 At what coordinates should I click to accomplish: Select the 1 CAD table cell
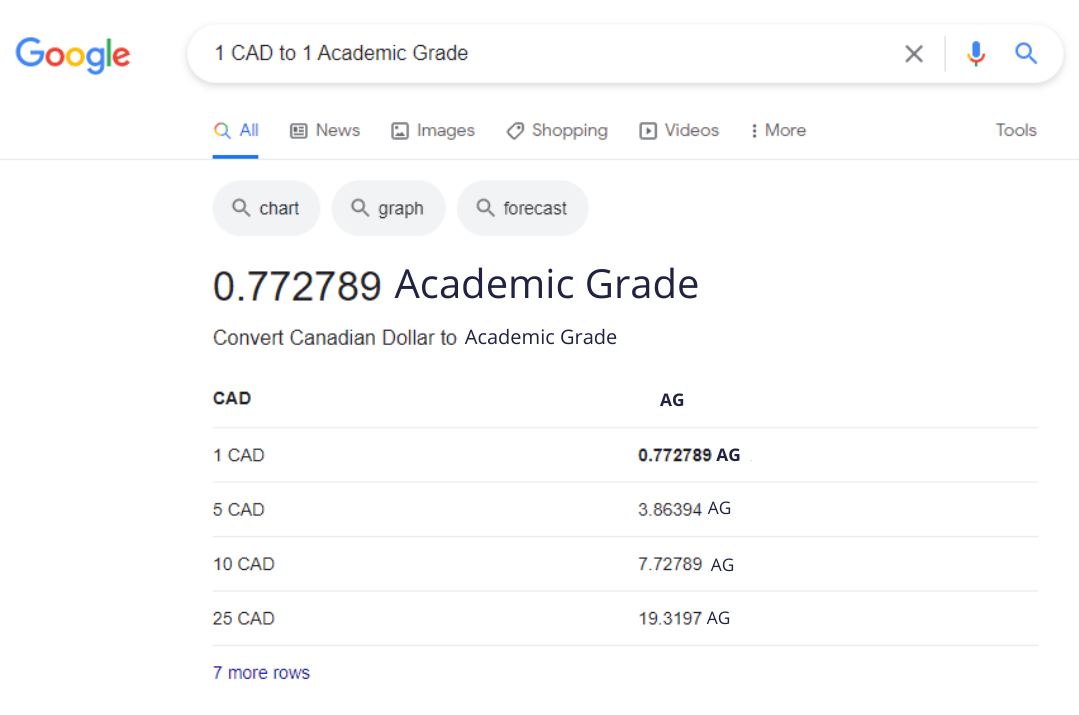click(x=239, y=455)
